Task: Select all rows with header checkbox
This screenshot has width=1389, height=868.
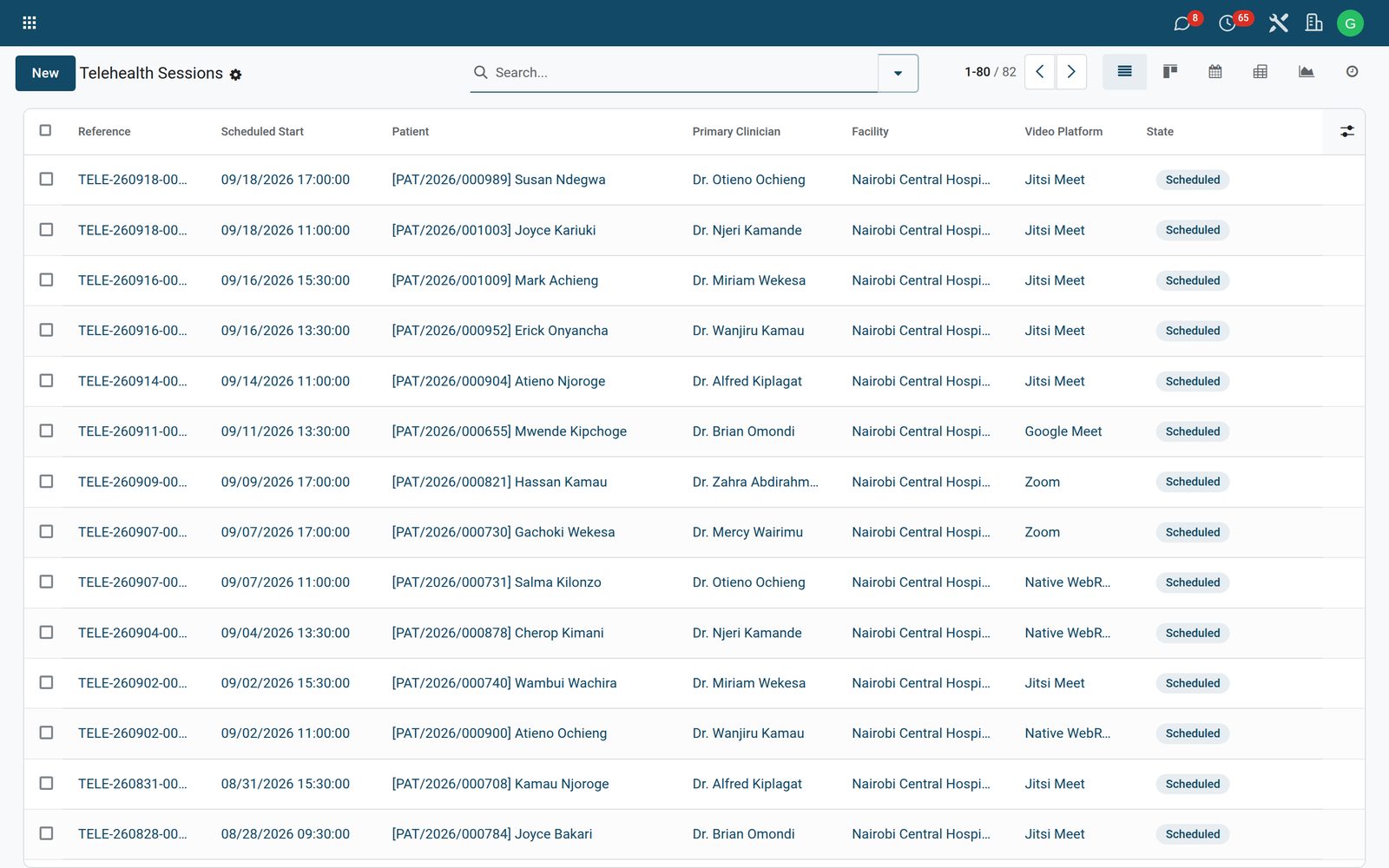Action: [46, 130]
